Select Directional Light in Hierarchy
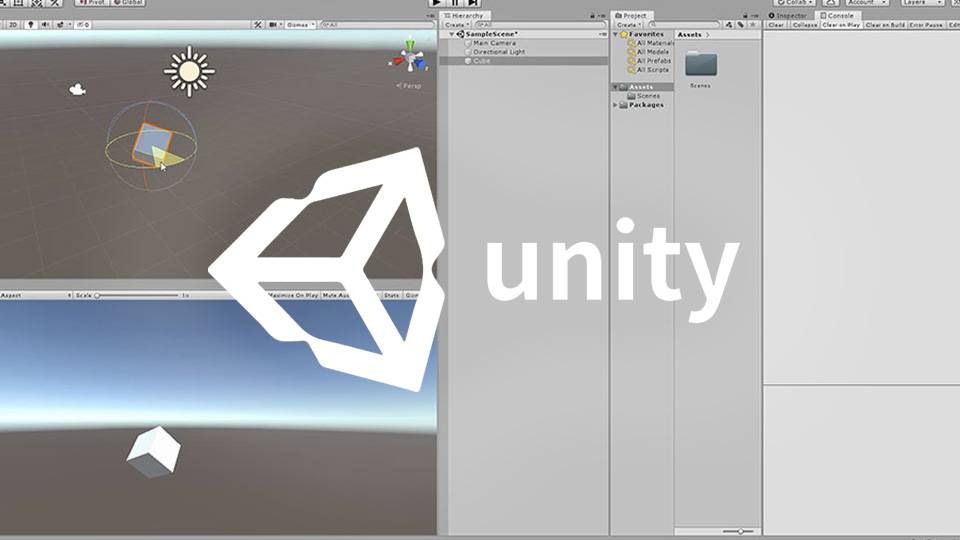The image size is (960, 540). (x=499, y=52)
